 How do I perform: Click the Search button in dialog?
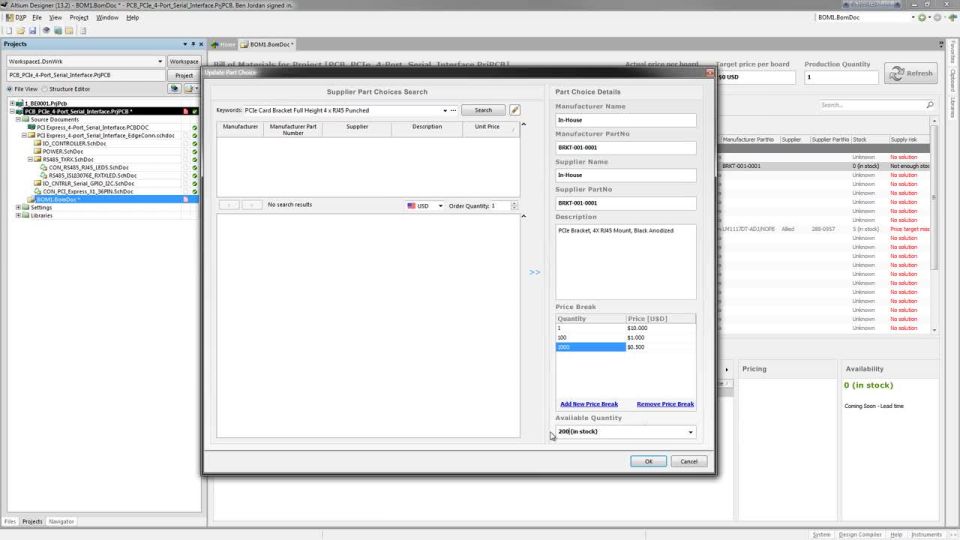tap(483, 110)
